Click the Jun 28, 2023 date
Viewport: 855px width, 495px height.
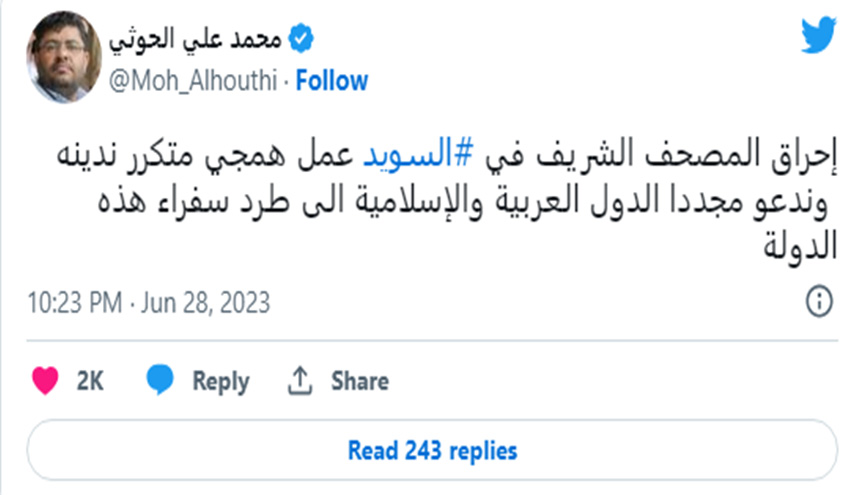(x=203, y=302)
